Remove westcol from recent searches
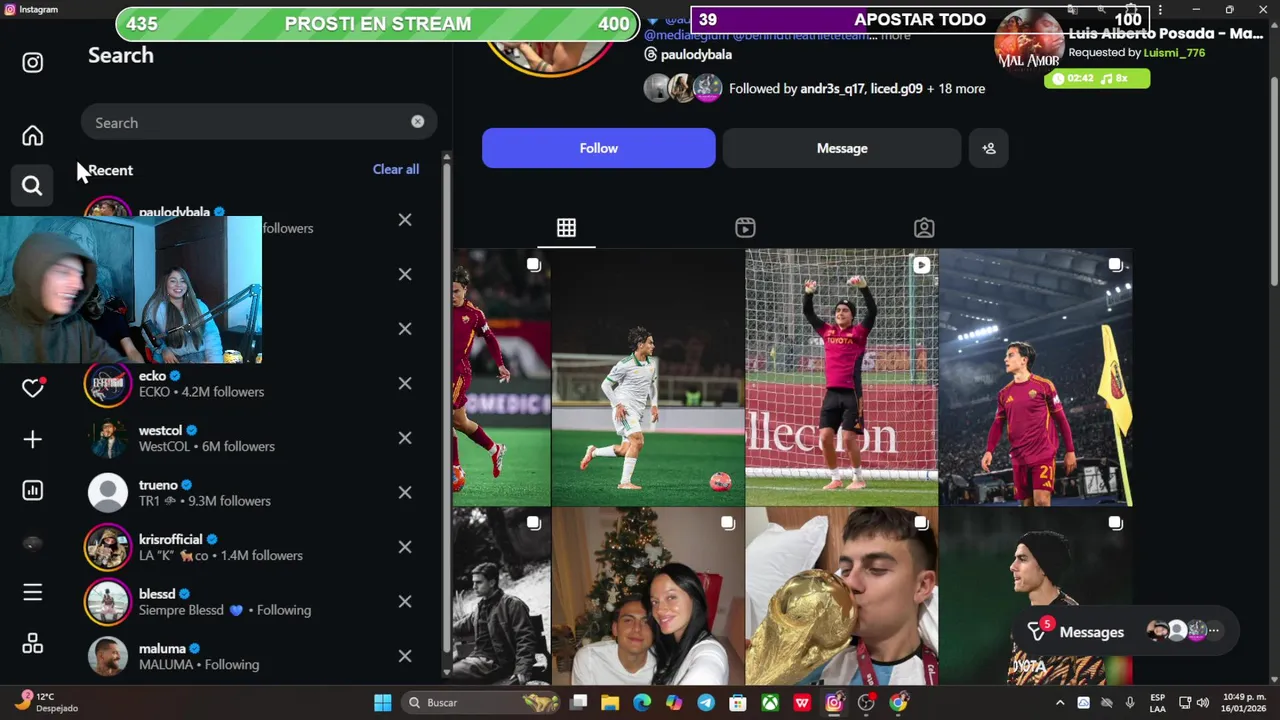 tap(405, 438)
